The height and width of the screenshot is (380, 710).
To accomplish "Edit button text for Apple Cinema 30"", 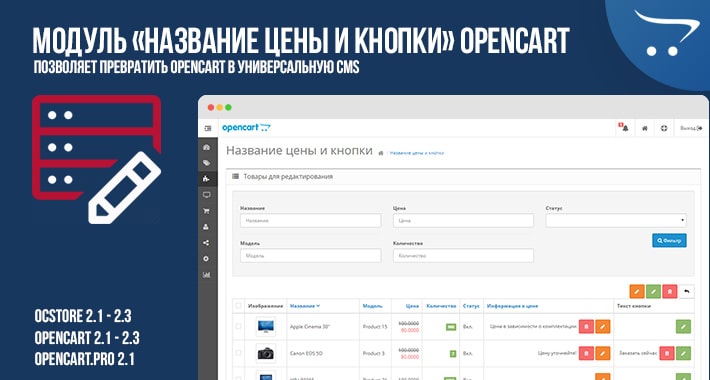I will click(x=683, y=326).
